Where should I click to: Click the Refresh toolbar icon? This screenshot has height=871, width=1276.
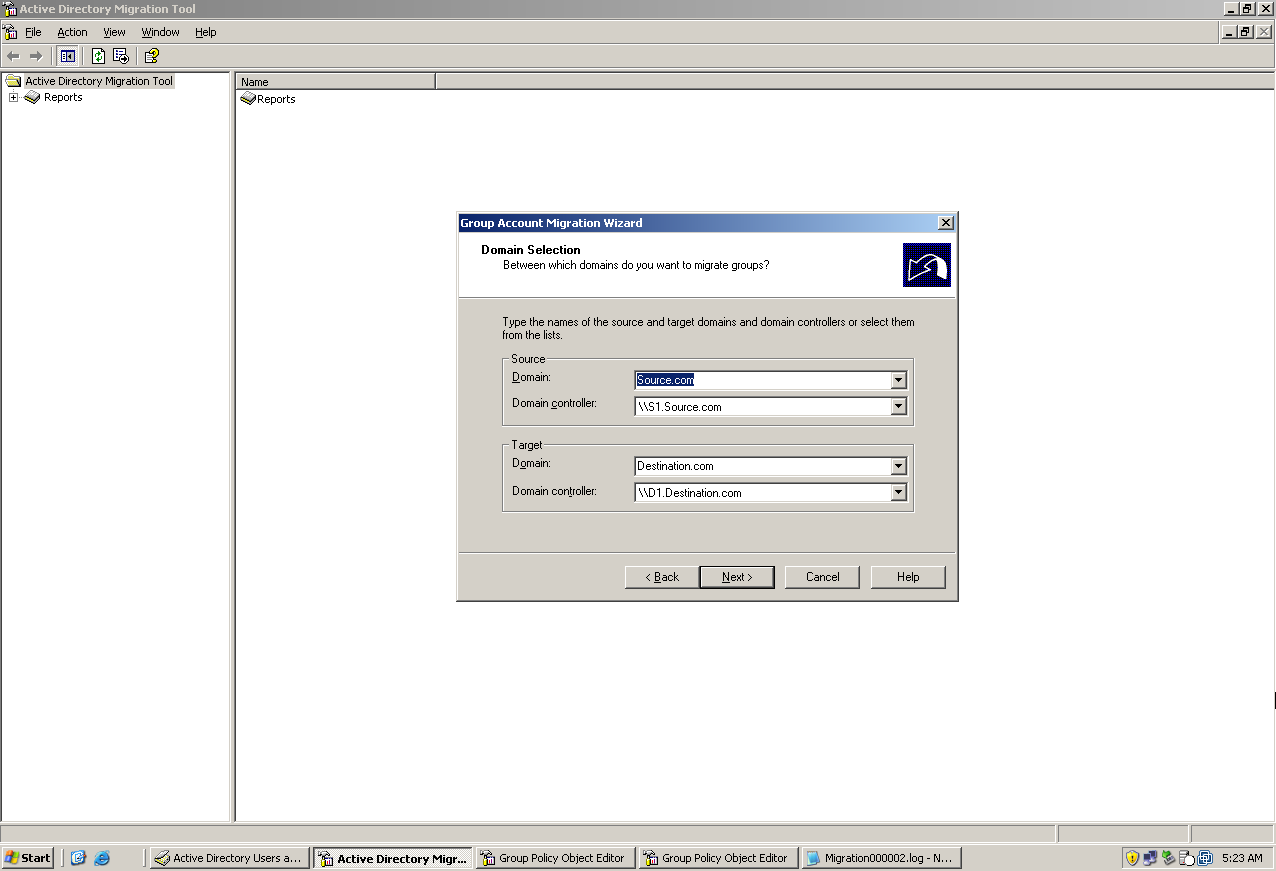(98, 56)
